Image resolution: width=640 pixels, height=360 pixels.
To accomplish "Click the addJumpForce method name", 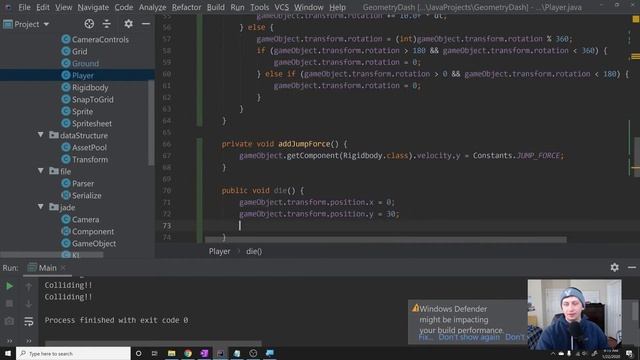I will [304, 144].
